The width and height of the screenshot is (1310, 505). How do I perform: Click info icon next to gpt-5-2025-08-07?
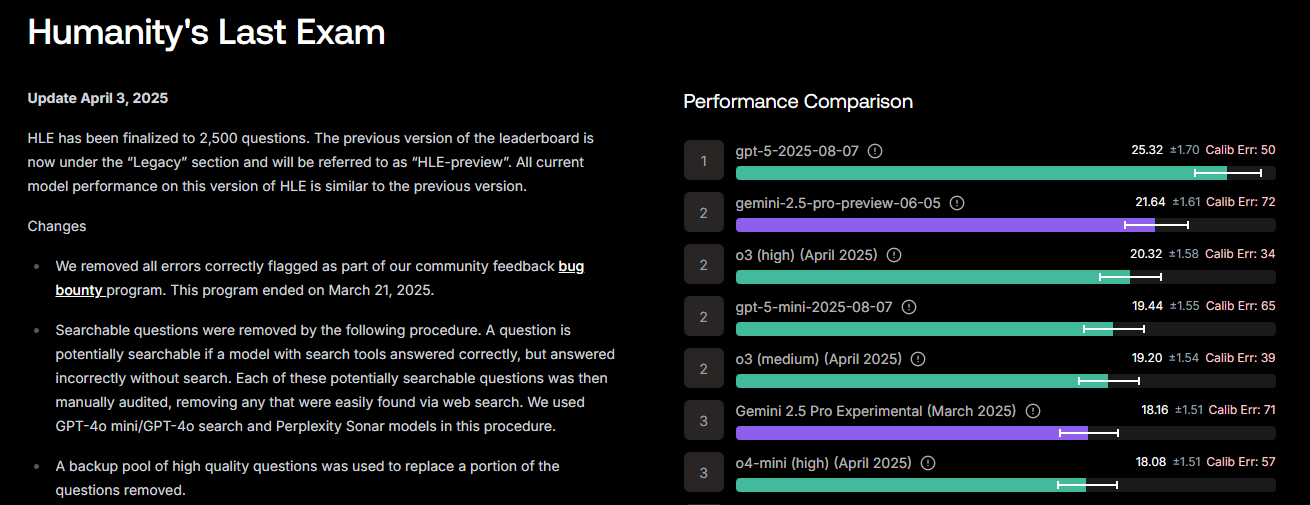[x=875, y=151]
